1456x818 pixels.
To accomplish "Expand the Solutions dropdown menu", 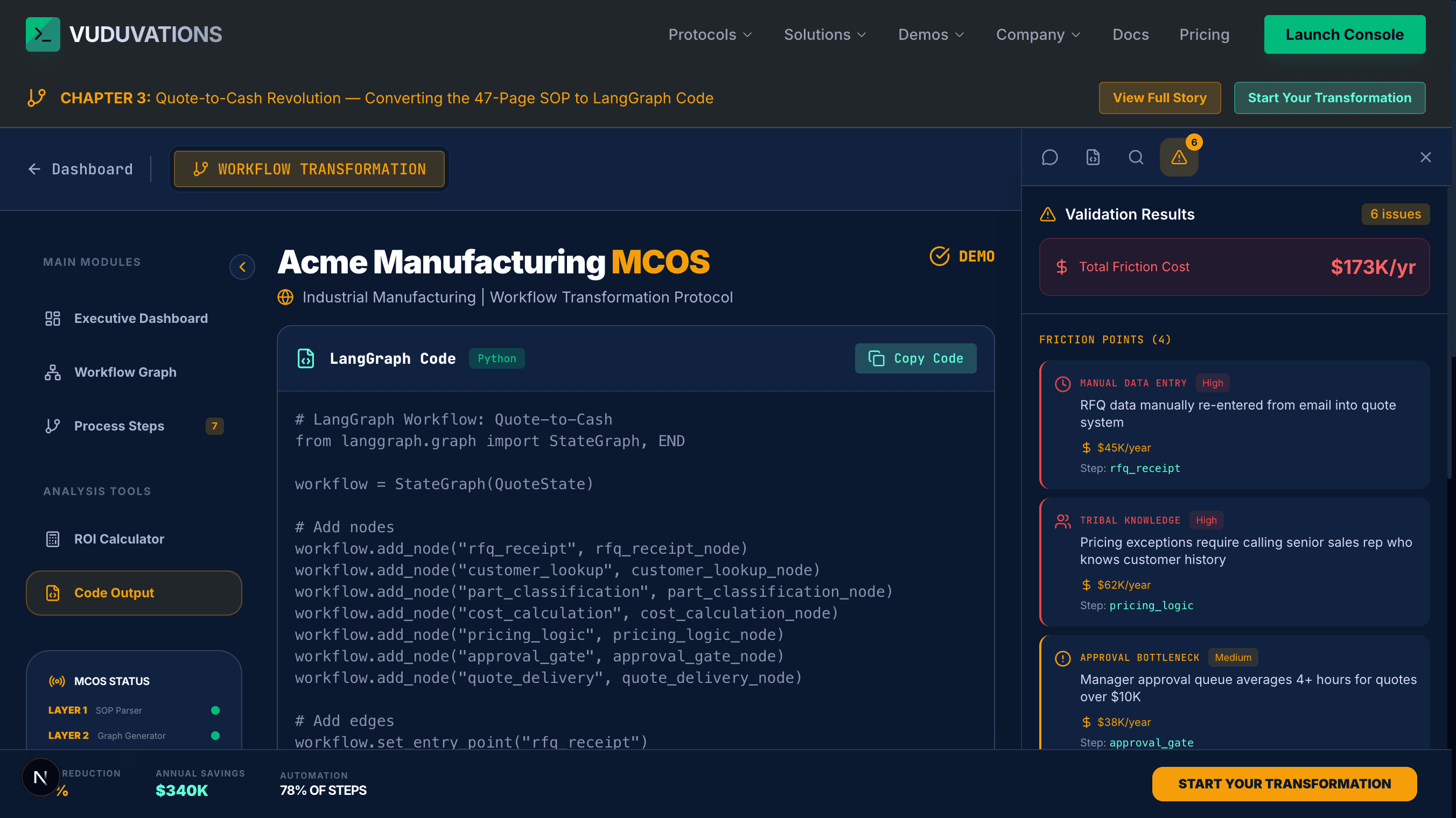I will pyautogui.click(x=825, y=34).
